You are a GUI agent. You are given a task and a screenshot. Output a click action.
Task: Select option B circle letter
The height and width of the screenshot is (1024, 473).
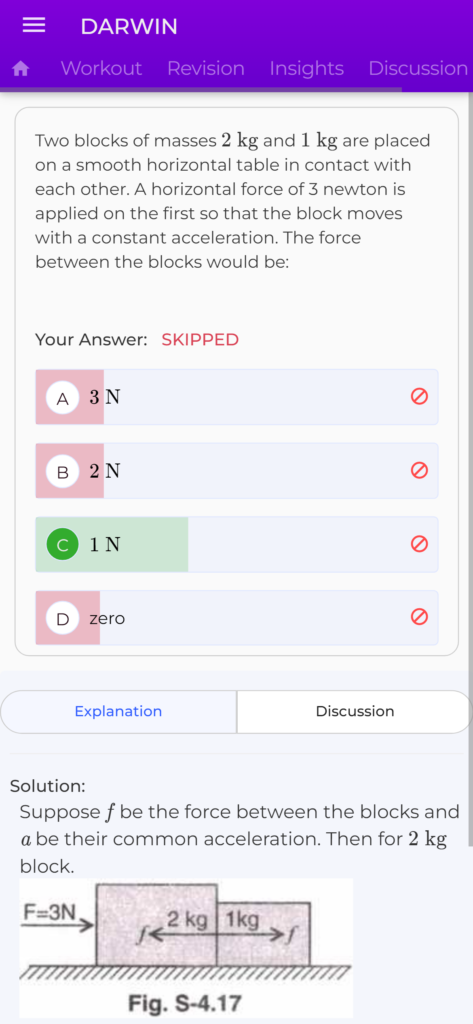click(63, 472)
